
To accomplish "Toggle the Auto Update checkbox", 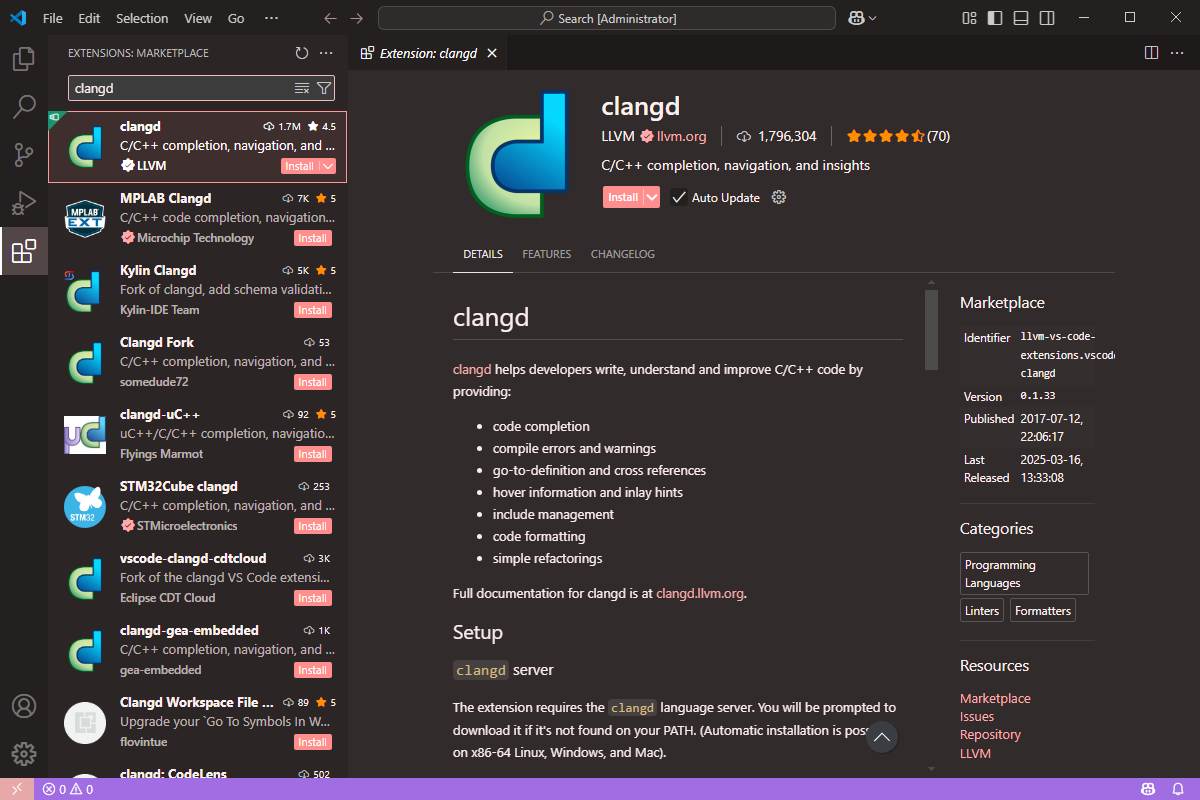I will pyautogui.click(x=679, y=197).
